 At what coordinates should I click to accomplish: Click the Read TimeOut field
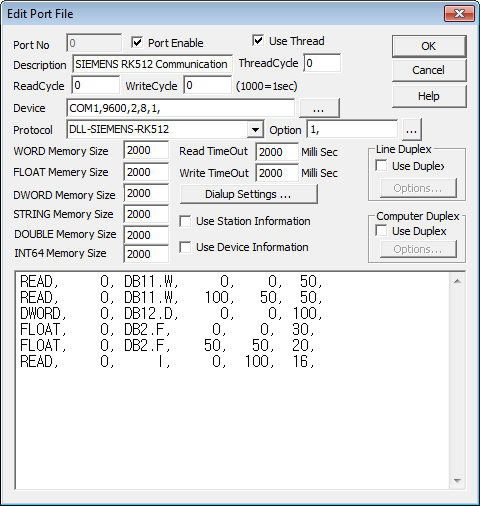point(277,152)
